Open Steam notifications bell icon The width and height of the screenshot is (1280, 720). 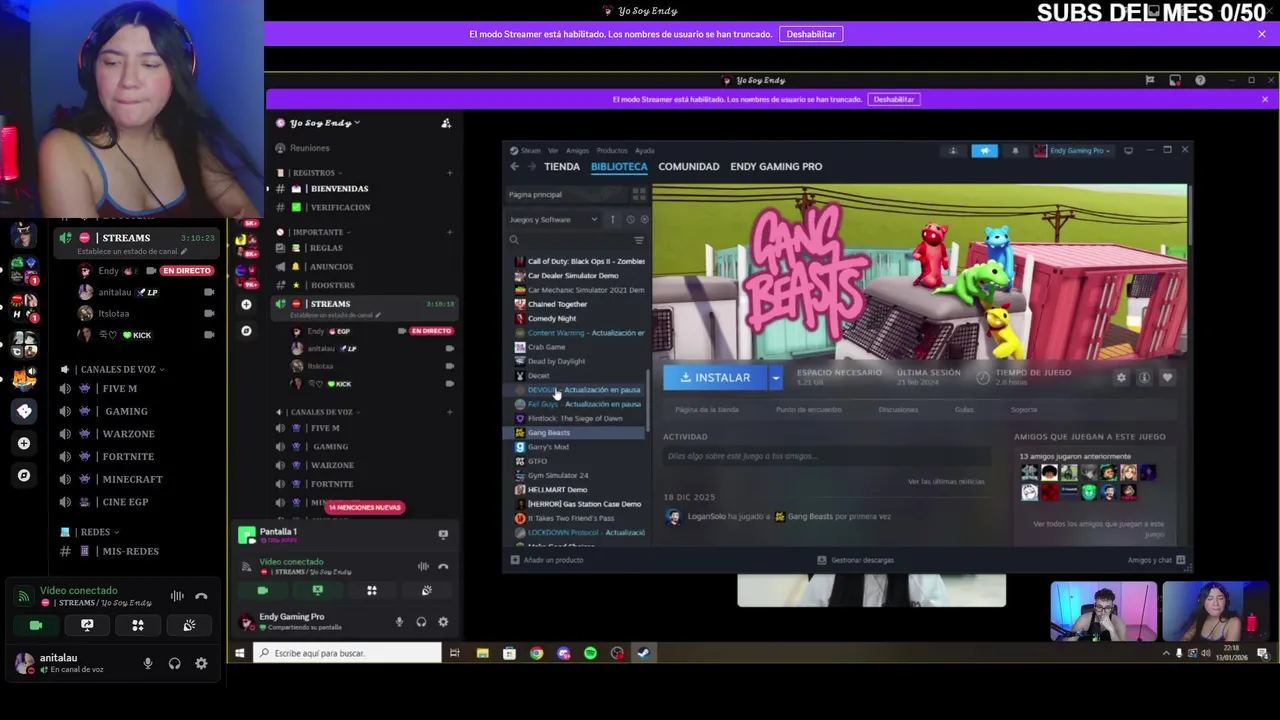1015,151
